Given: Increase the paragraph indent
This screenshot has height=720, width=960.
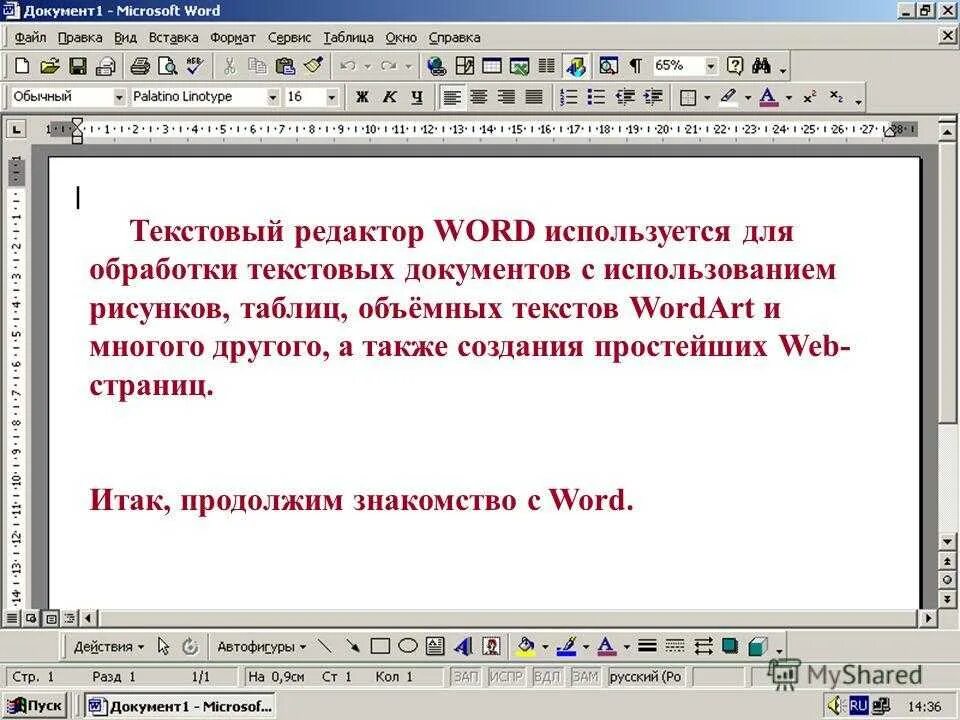Looking at the screenshot, I should (x=654, y=97).
